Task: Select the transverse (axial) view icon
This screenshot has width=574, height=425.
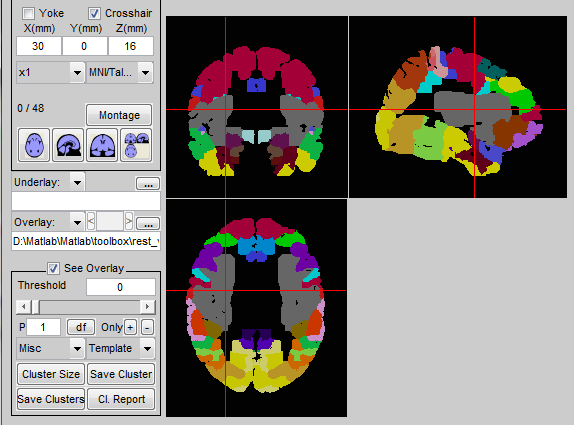Action: 34,145
